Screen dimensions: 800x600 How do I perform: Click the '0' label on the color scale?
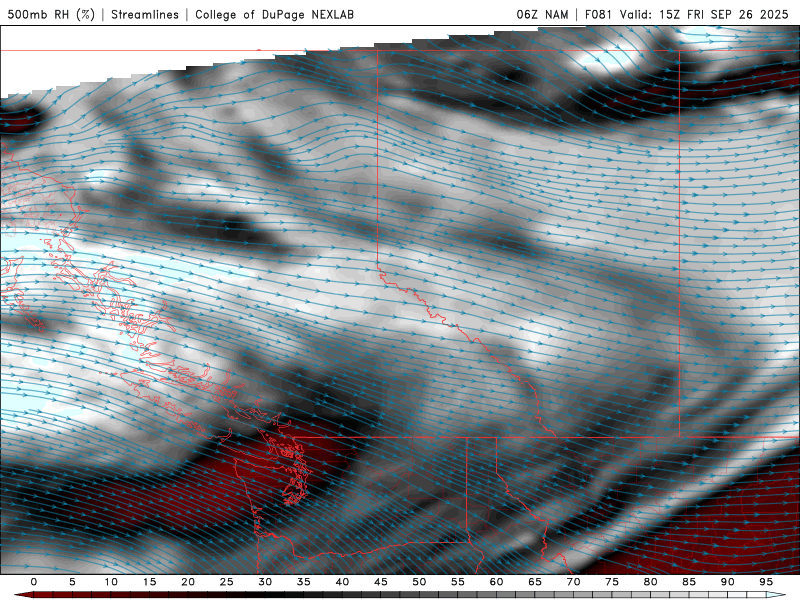(x=34, y=582)
